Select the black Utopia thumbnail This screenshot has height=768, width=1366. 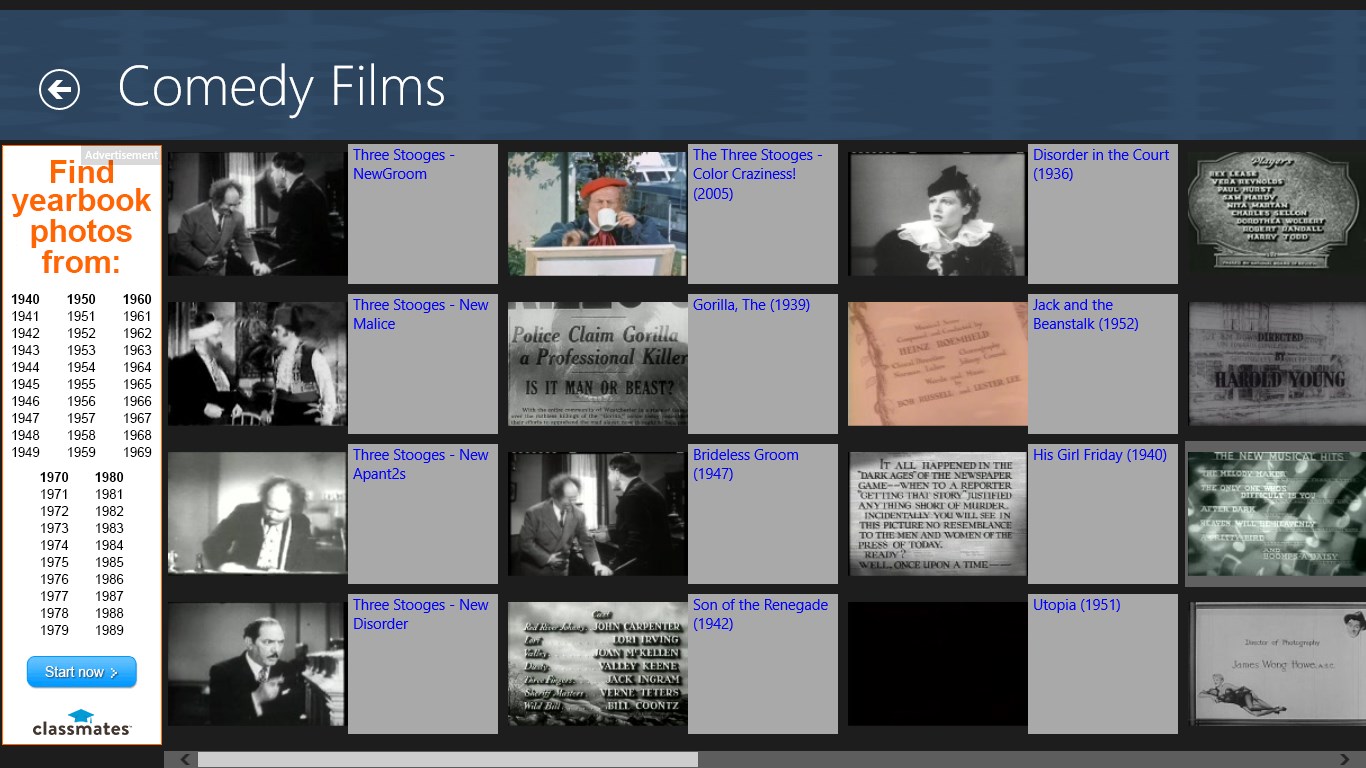coord(937,664)
